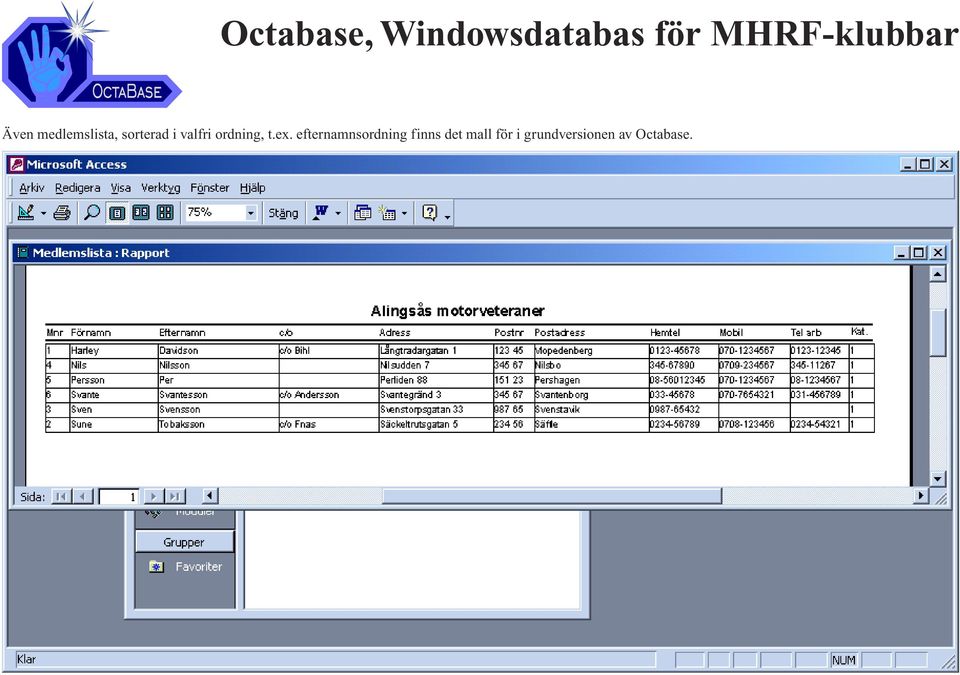Switch to multiple-pages preview
This screenshot has height=675, width=960.
pyautogui.click(x=165, y=213)
